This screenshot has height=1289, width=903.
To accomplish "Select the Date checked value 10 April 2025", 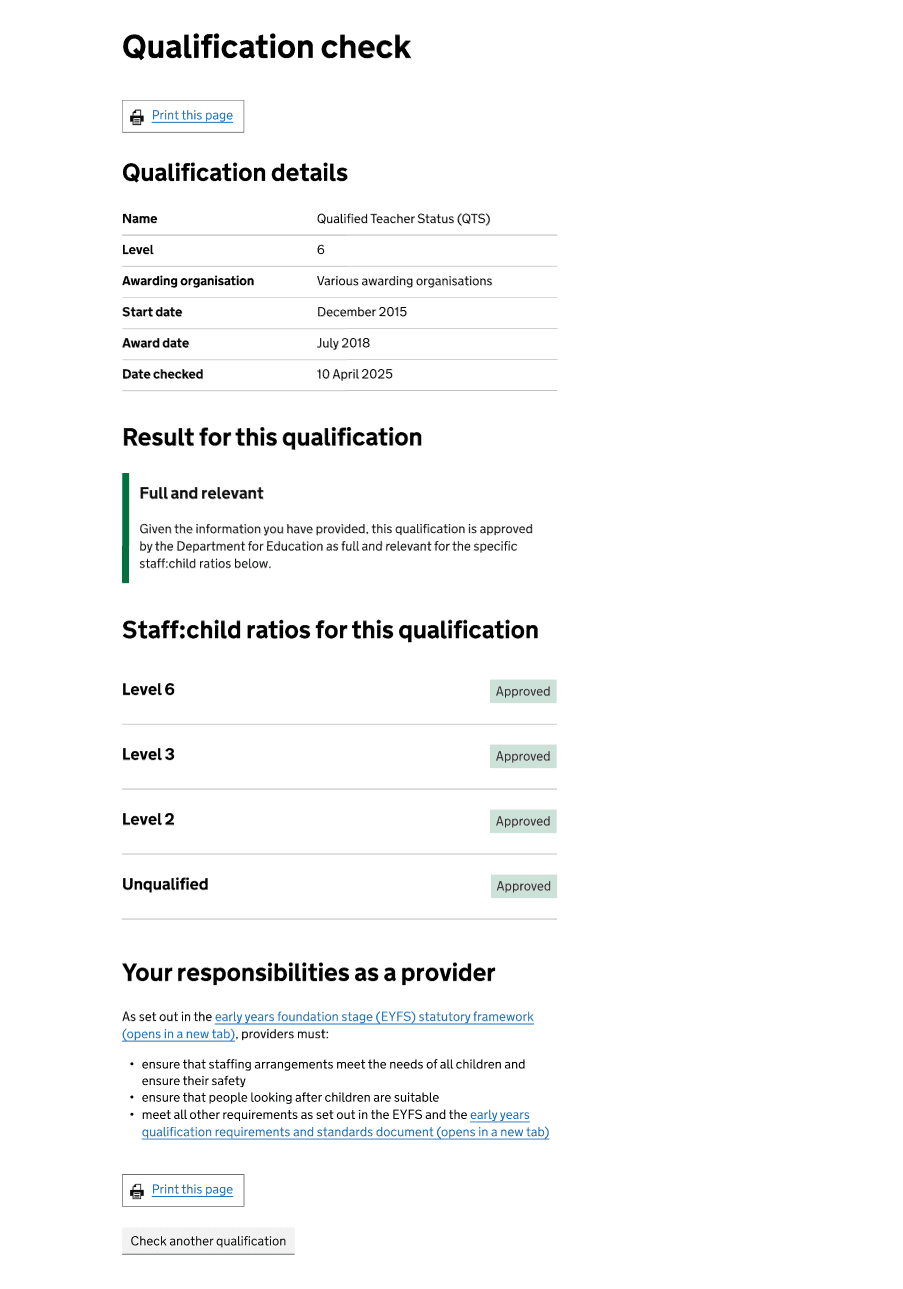I will [x=355, y=374].
